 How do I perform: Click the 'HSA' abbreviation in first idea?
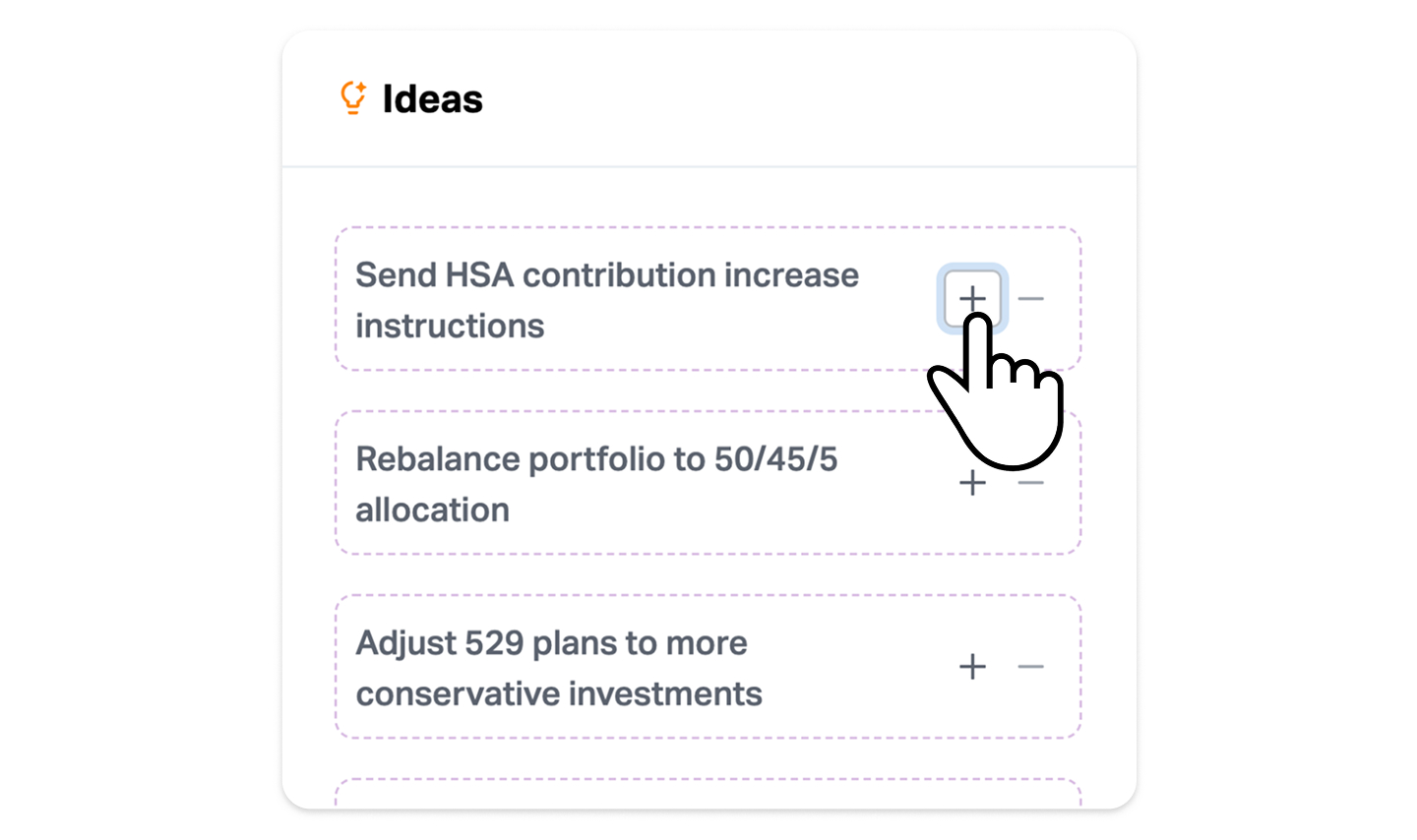(479, 275)
